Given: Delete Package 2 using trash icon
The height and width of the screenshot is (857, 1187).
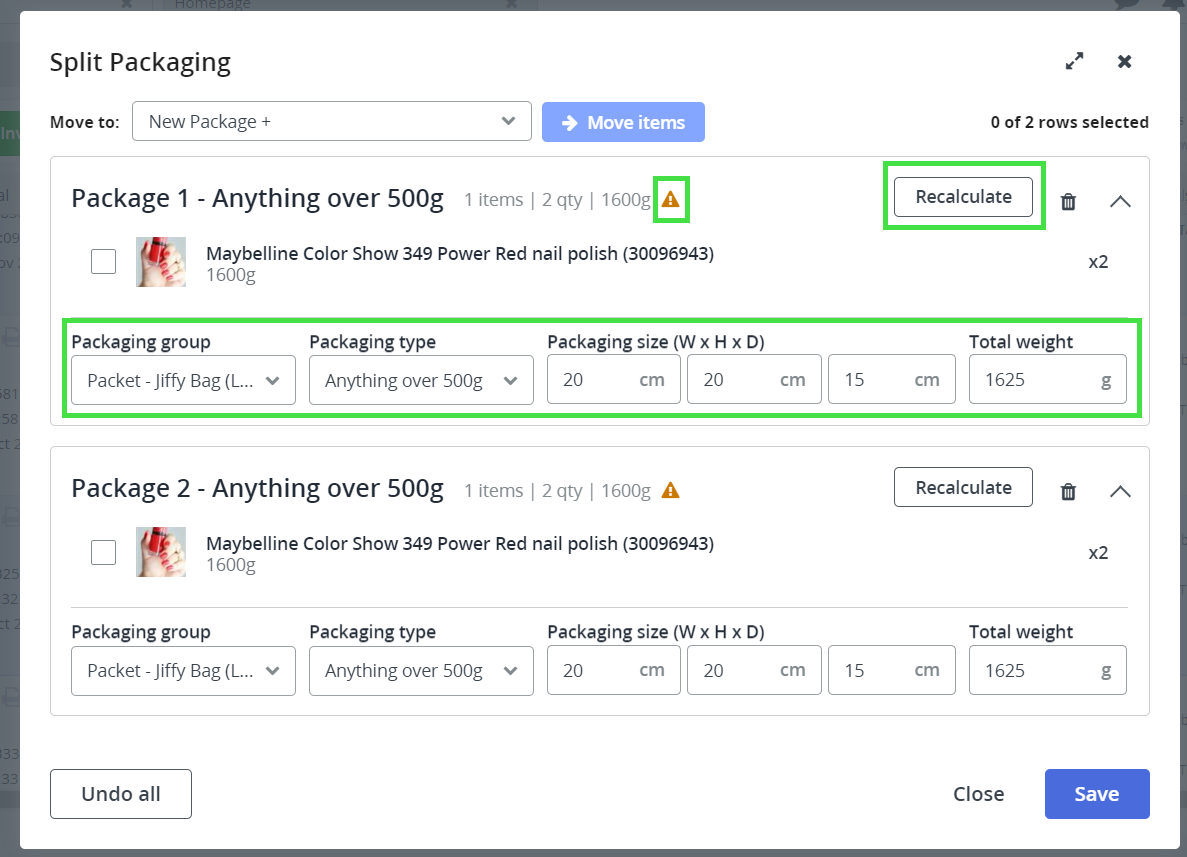Looking at the screenshot, I should pos(1068,492).
